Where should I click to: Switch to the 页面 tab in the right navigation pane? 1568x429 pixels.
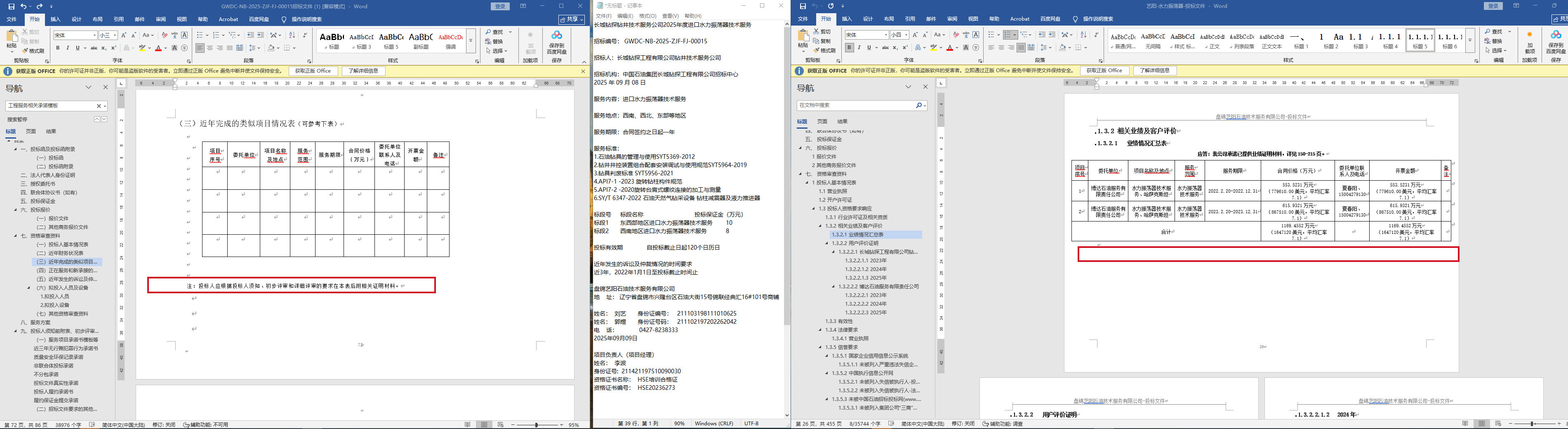(x=822, y=122)
